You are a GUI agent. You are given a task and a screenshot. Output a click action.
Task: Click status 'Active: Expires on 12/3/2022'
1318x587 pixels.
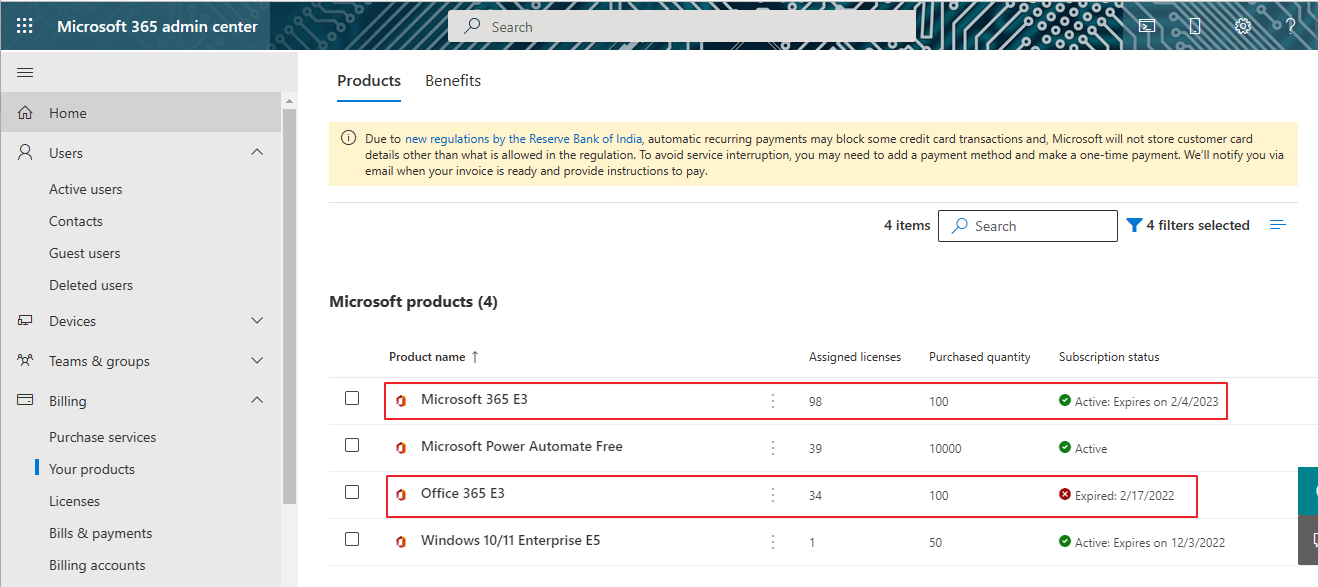[1150, 543]
